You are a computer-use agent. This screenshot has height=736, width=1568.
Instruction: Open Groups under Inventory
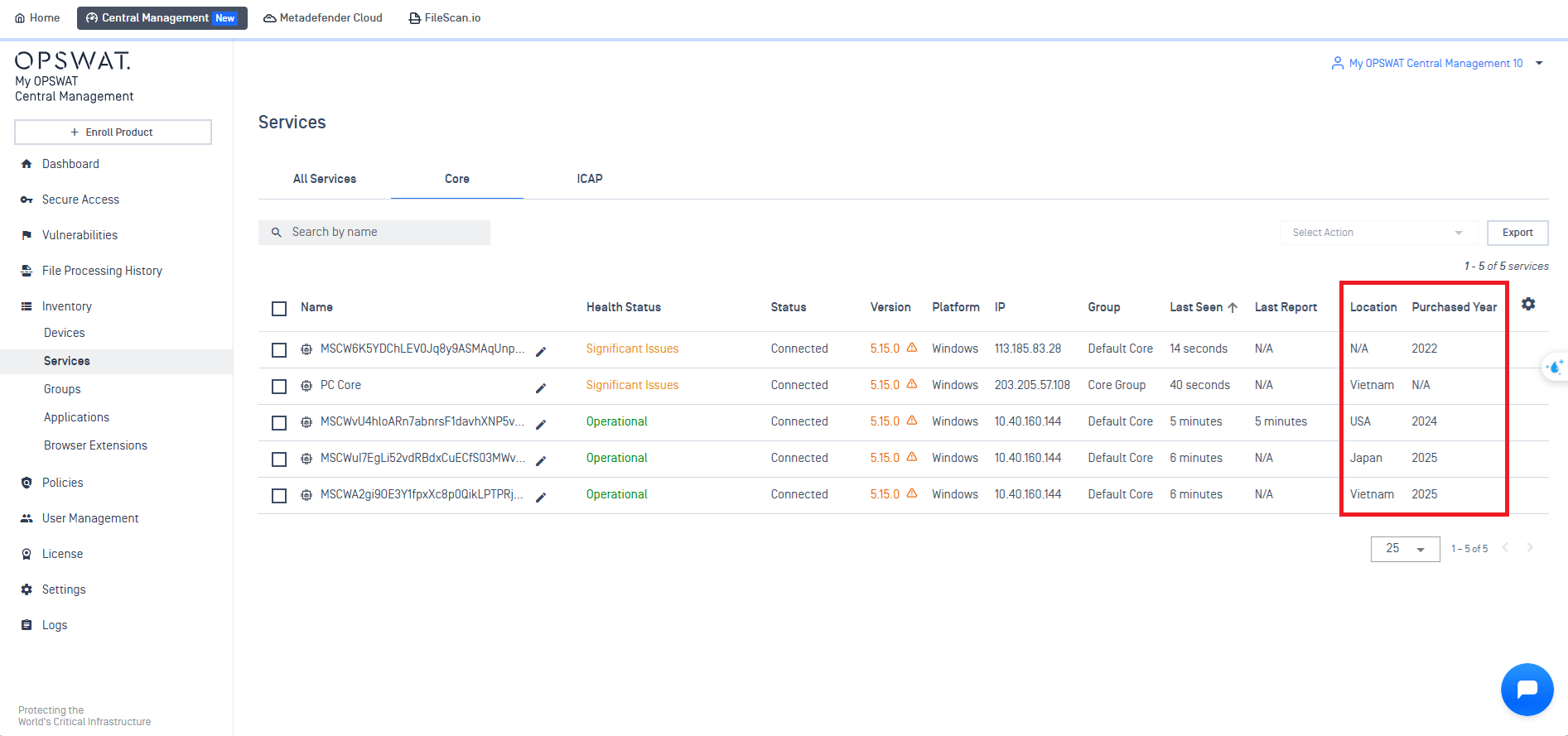pos(62,389)
